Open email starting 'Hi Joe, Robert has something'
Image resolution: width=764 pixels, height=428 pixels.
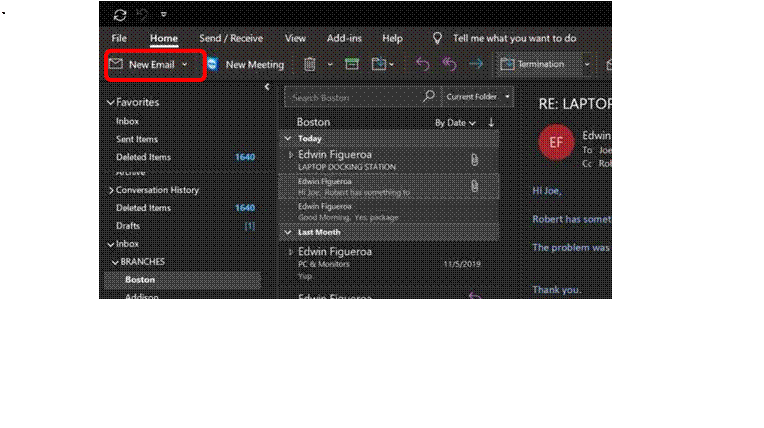pyautogui.click(x=389, y=186)
